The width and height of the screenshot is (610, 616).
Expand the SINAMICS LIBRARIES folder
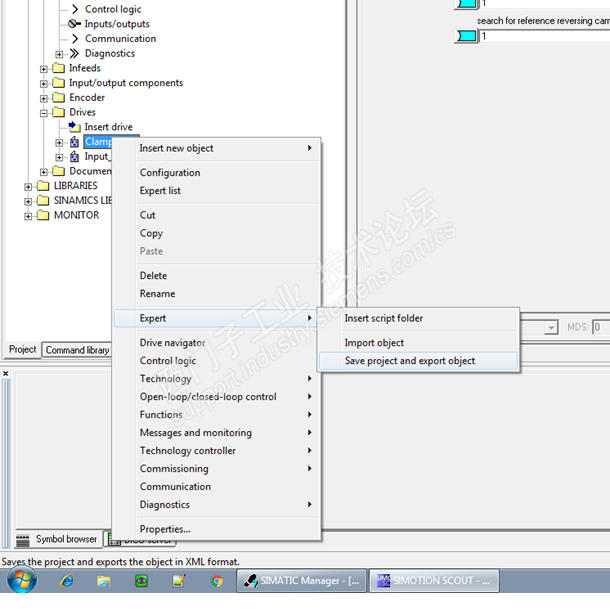point(28,202)
